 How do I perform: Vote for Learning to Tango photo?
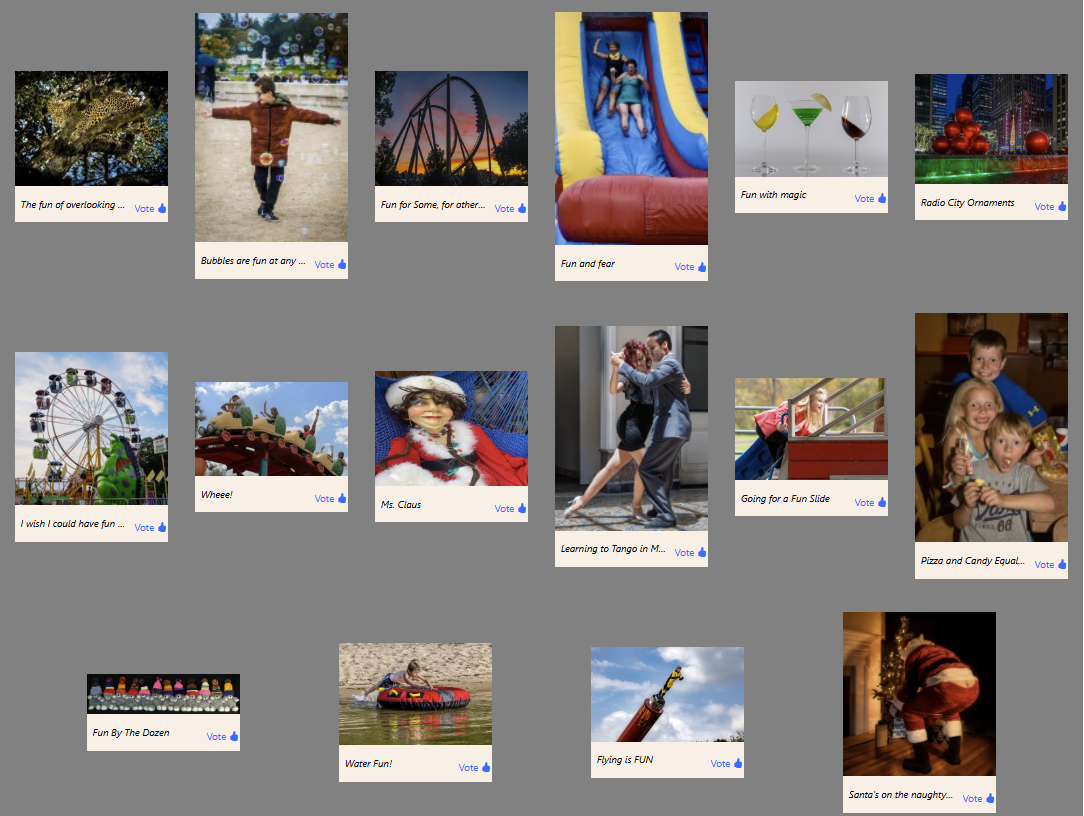click(x=690, y=553)
